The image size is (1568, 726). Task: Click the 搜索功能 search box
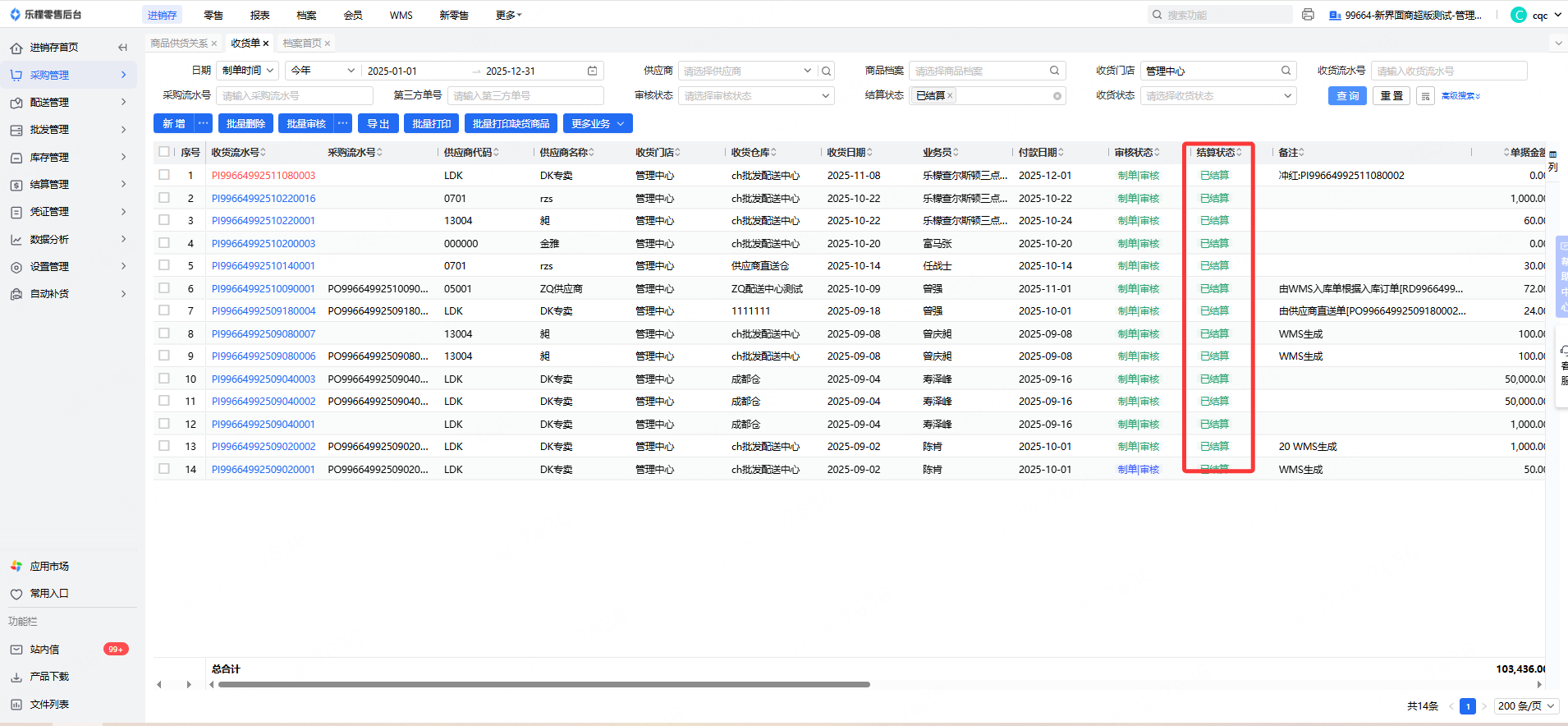coord(1220,15)
